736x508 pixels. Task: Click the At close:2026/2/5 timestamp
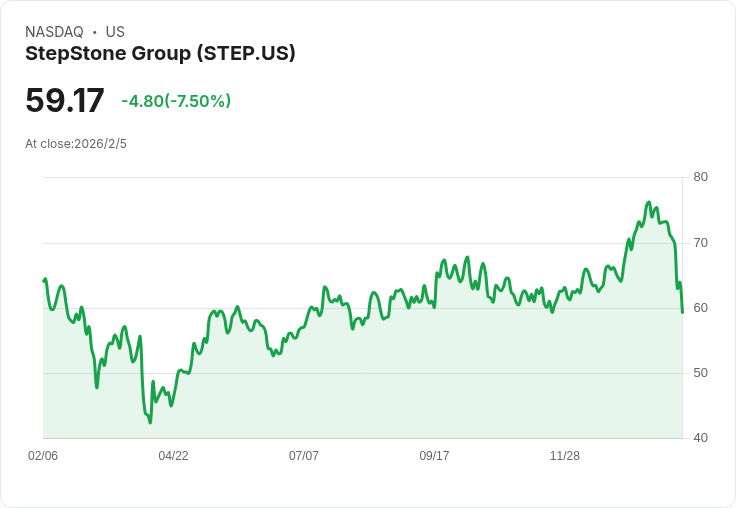(76, 144)
